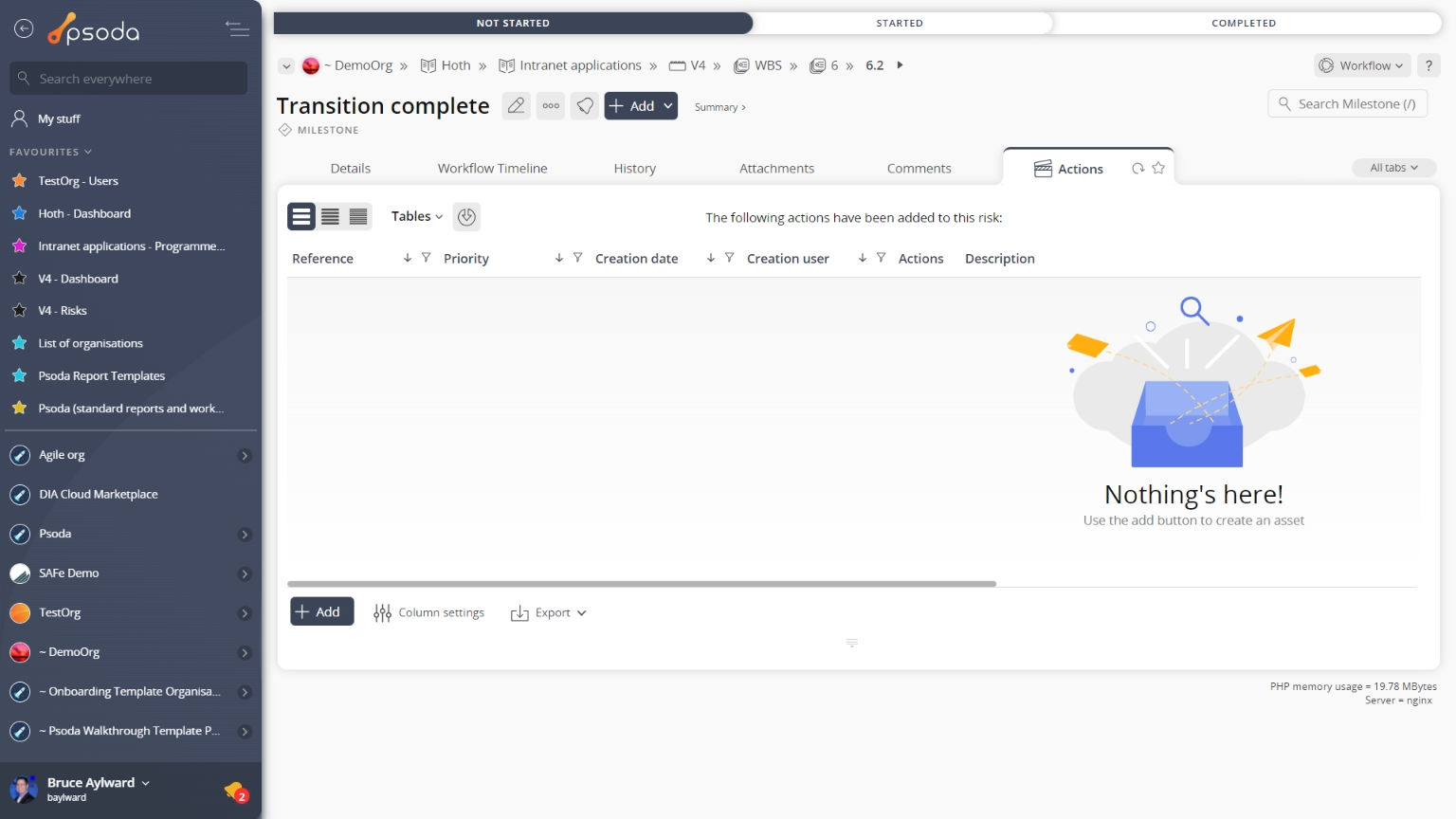Switch to the History tab

pos(635,168)
